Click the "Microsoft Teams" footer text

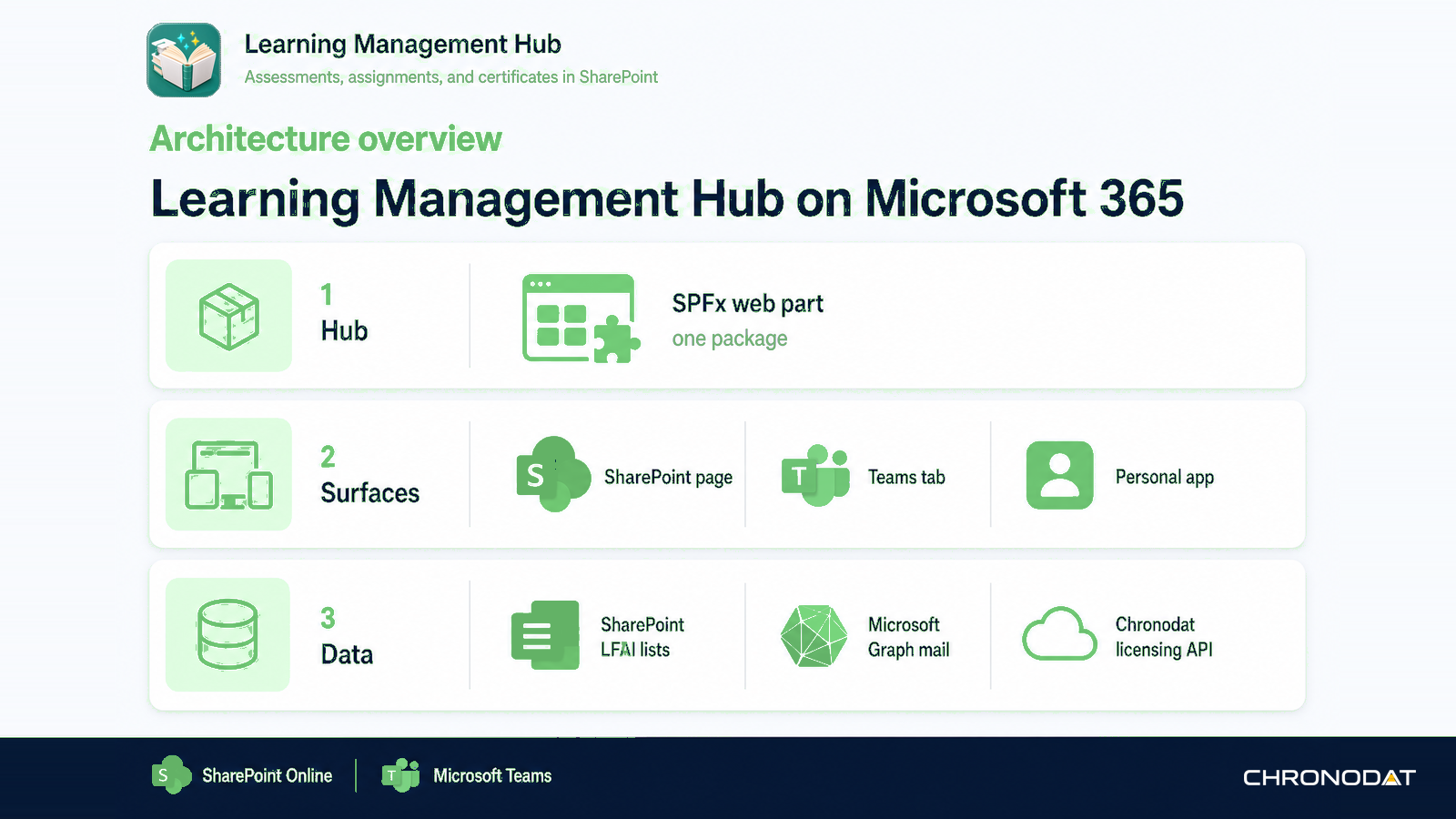[x=492, y=775]
